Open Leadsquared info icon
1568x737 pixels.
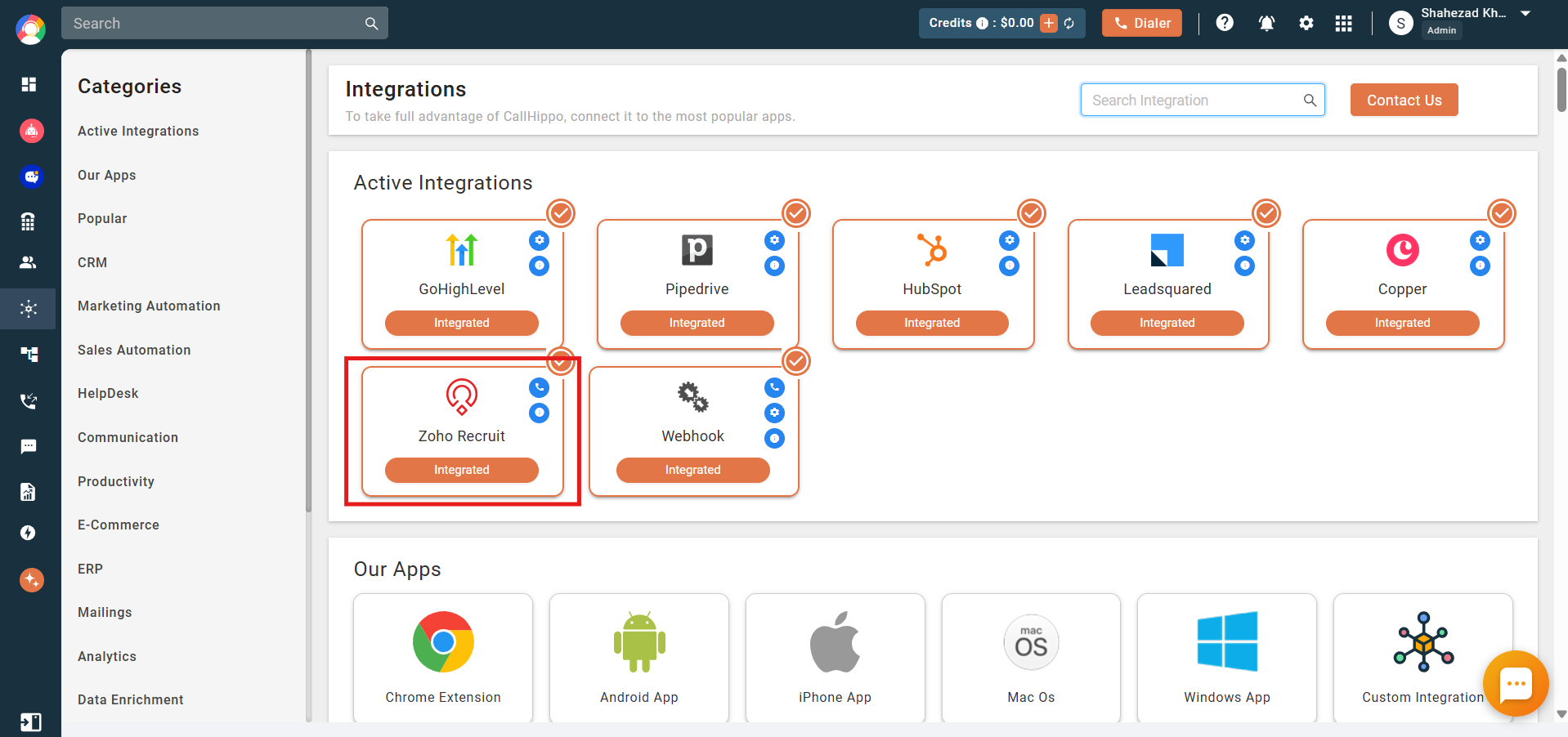1244,266
